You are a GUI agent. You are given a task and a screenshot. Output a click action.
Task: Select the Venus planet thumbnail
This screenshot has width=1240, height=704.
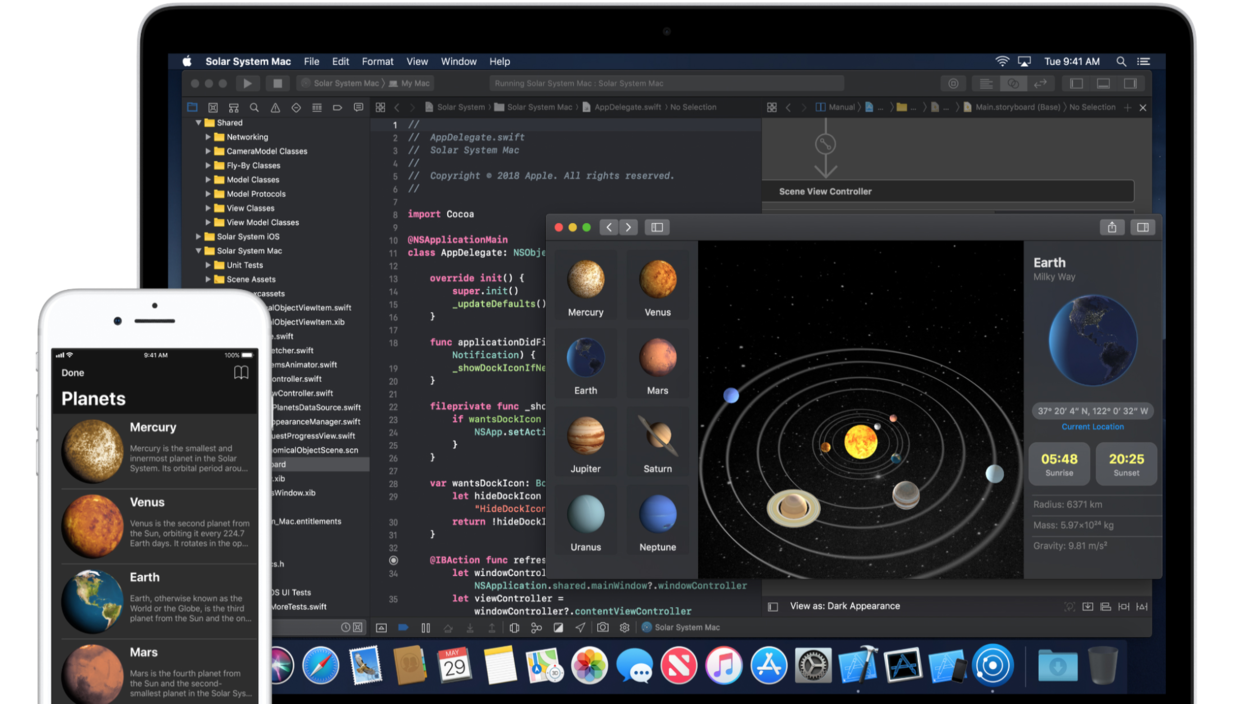point(658,286)
